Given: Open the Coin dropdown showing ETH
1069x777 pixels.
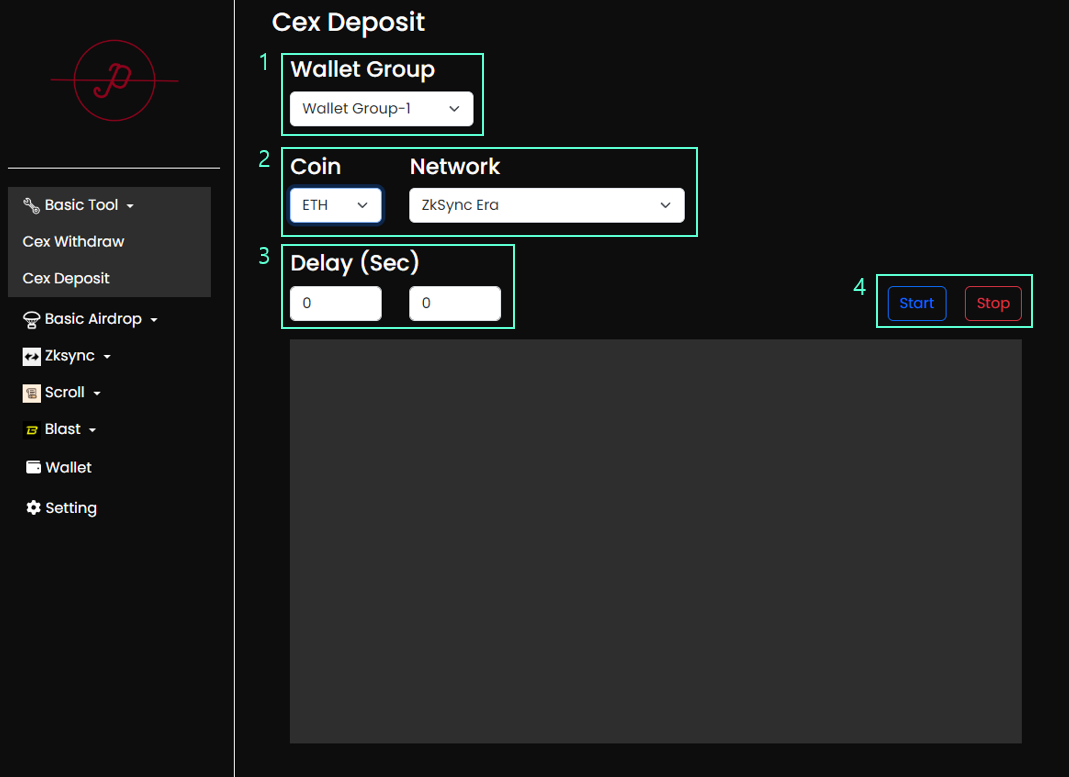Looking at the screenshot, I should pyautogui.click(x=335, y=205).
